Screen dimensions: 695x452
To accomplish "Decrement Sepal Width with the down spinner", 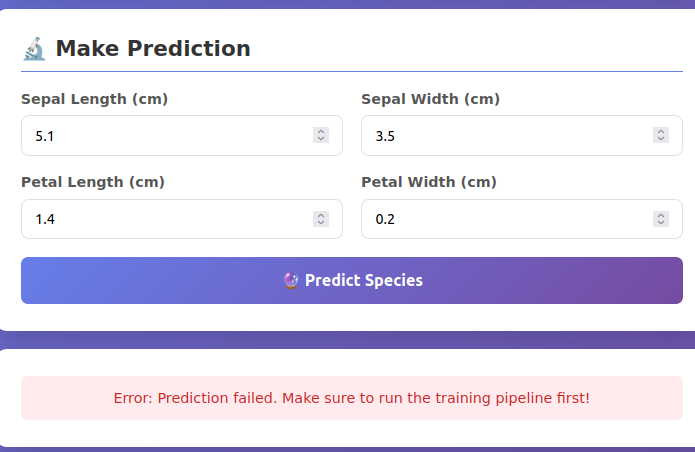I will tap(661, 139).
